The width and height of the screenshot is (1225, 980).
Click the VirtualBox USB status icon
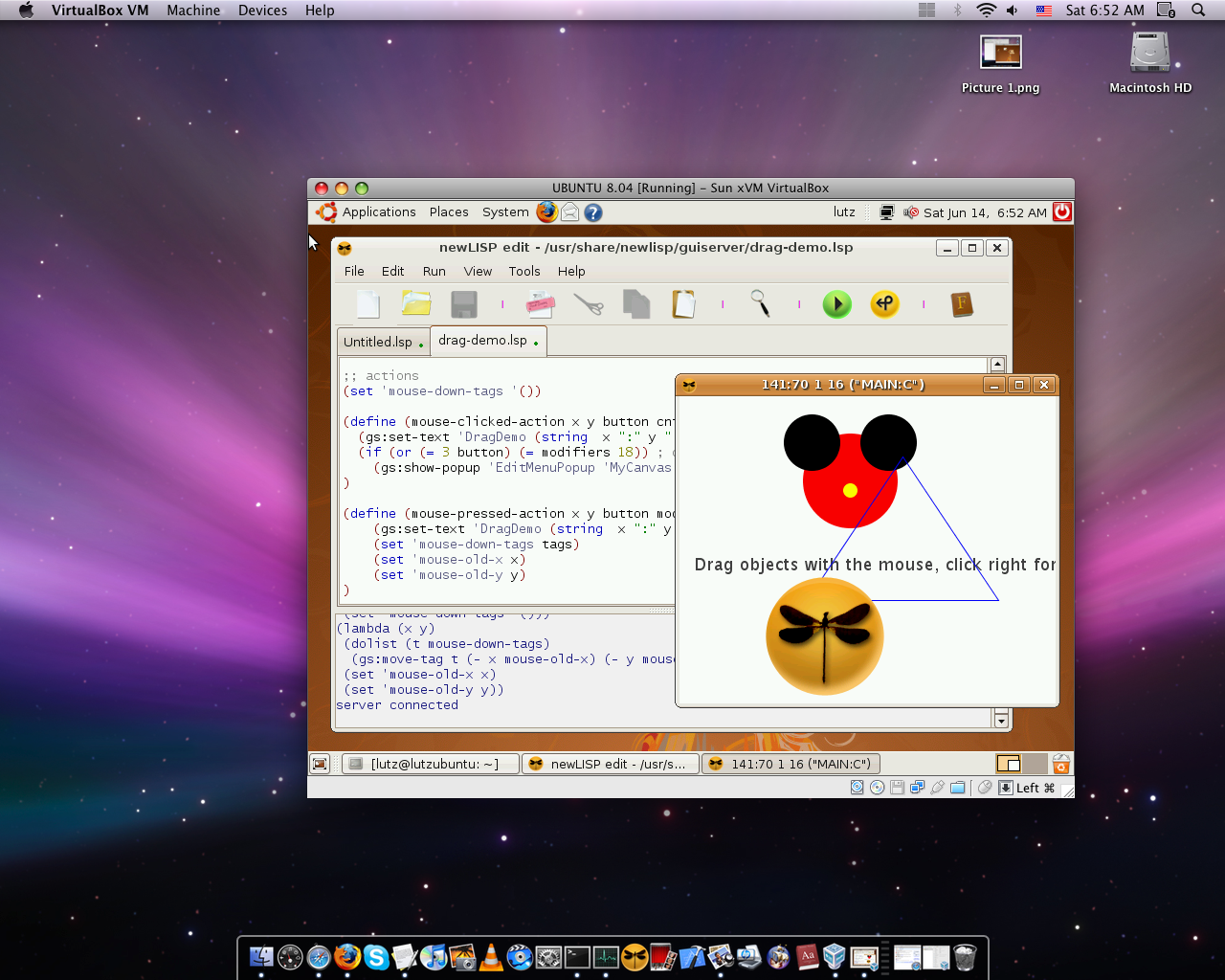[937, 788]
